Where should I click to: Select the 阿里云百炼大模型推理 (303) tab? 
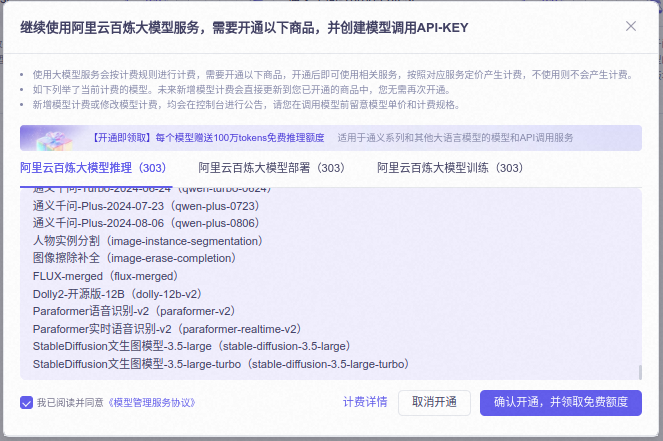(96, 168)
